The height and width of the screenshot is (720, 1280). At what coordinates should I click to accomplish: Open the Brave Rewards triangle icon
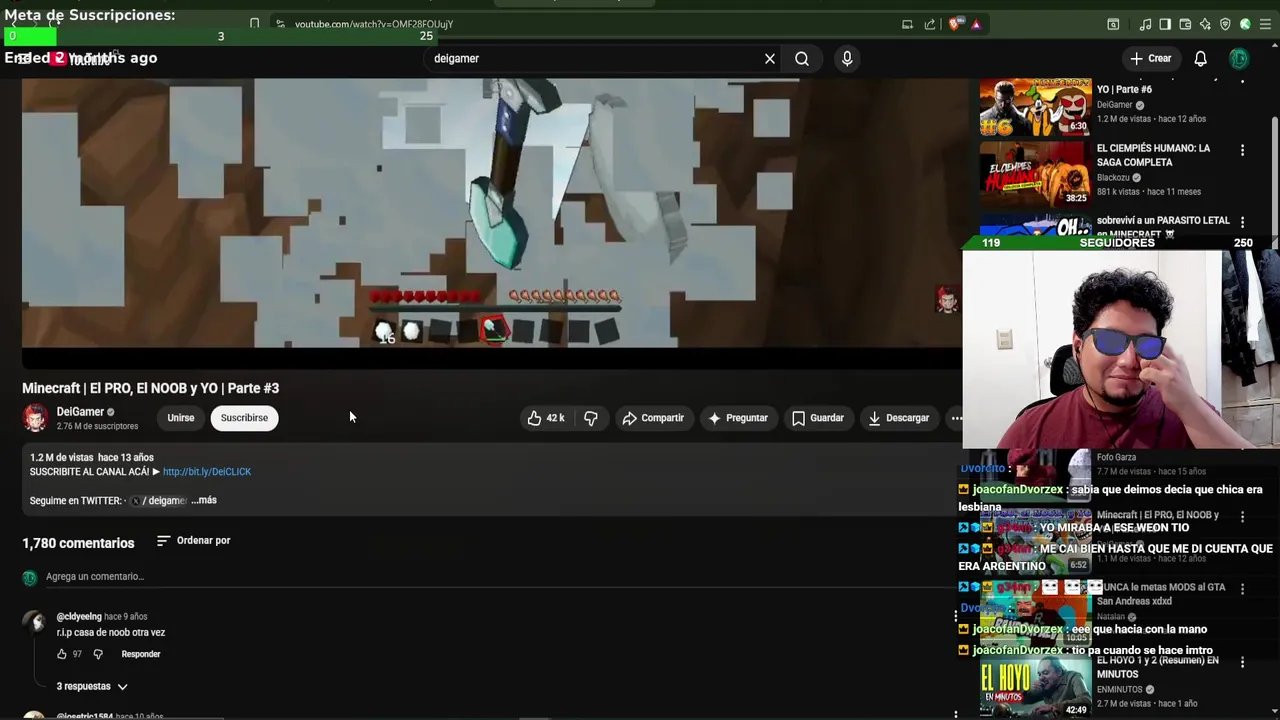[976, 24]
